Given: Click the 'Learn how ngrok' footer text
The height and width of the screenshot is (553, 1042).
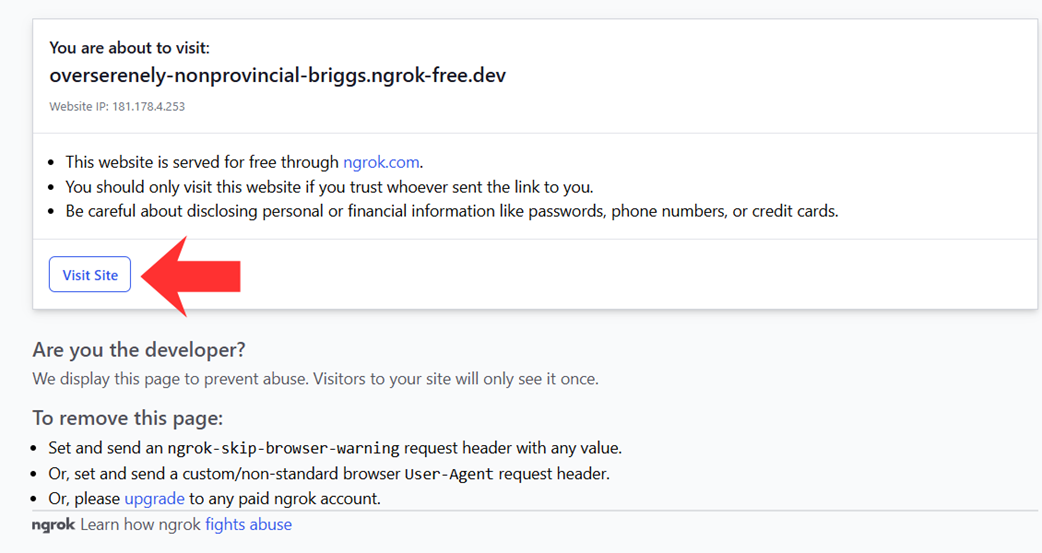Looking at the screenshot, I should point(141,524).
